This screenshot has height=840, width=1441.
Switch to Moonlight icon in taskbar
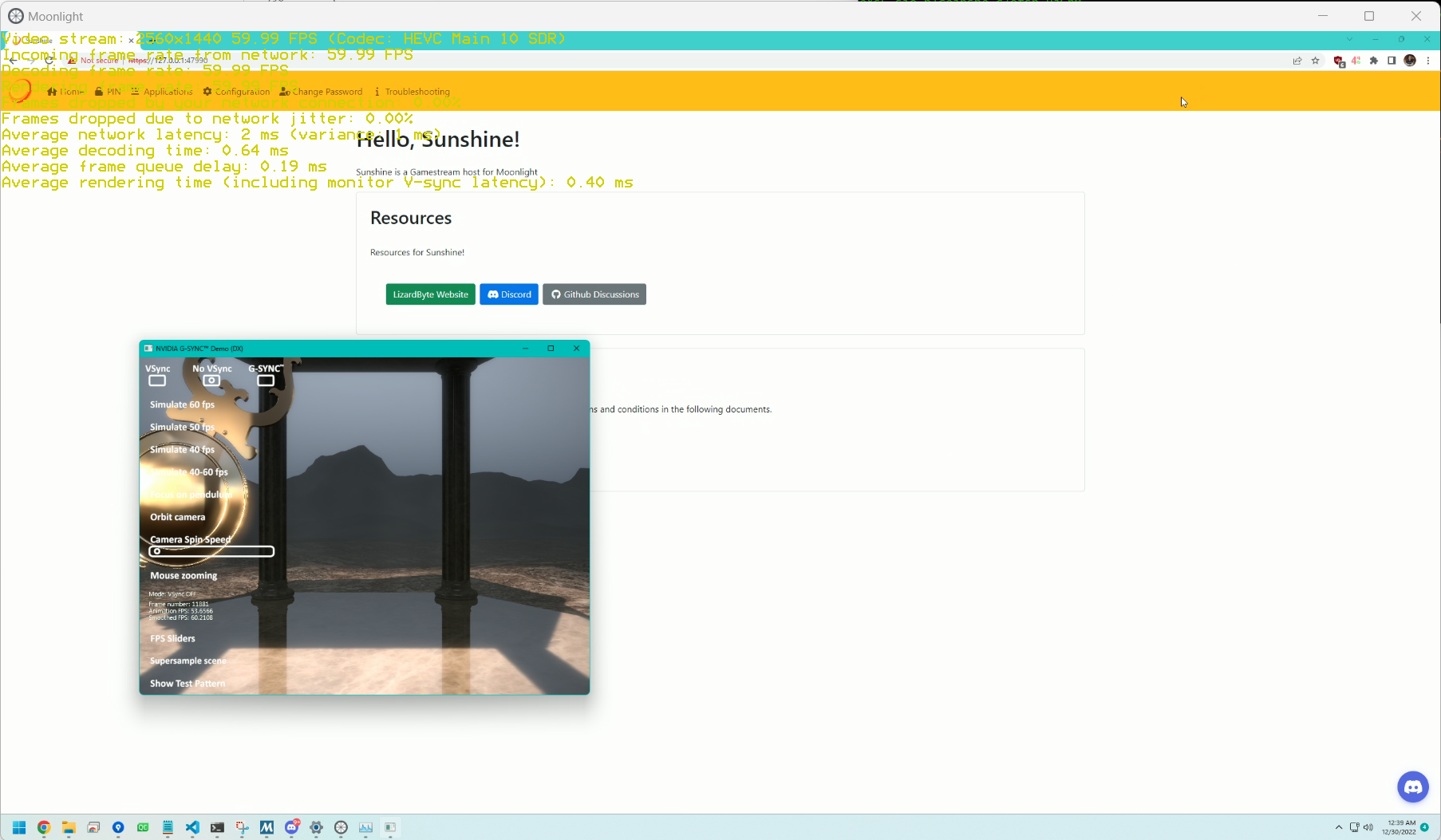[341, 827]
